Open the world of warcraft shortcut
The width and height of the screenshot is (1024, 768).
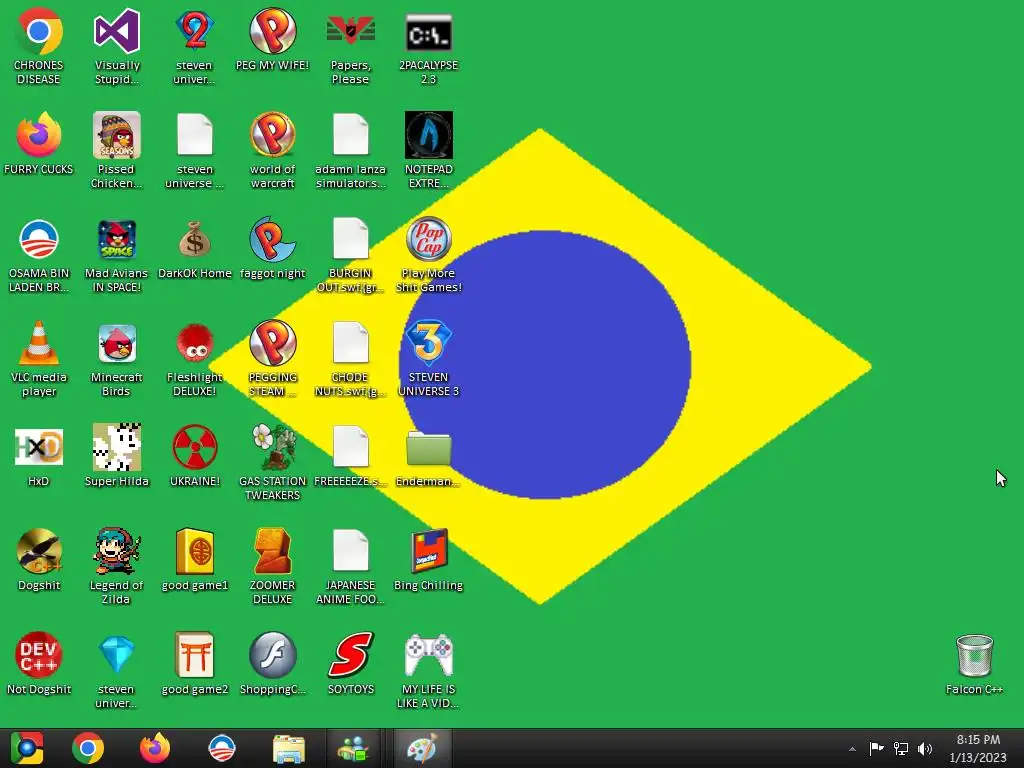tap(272, 136)
